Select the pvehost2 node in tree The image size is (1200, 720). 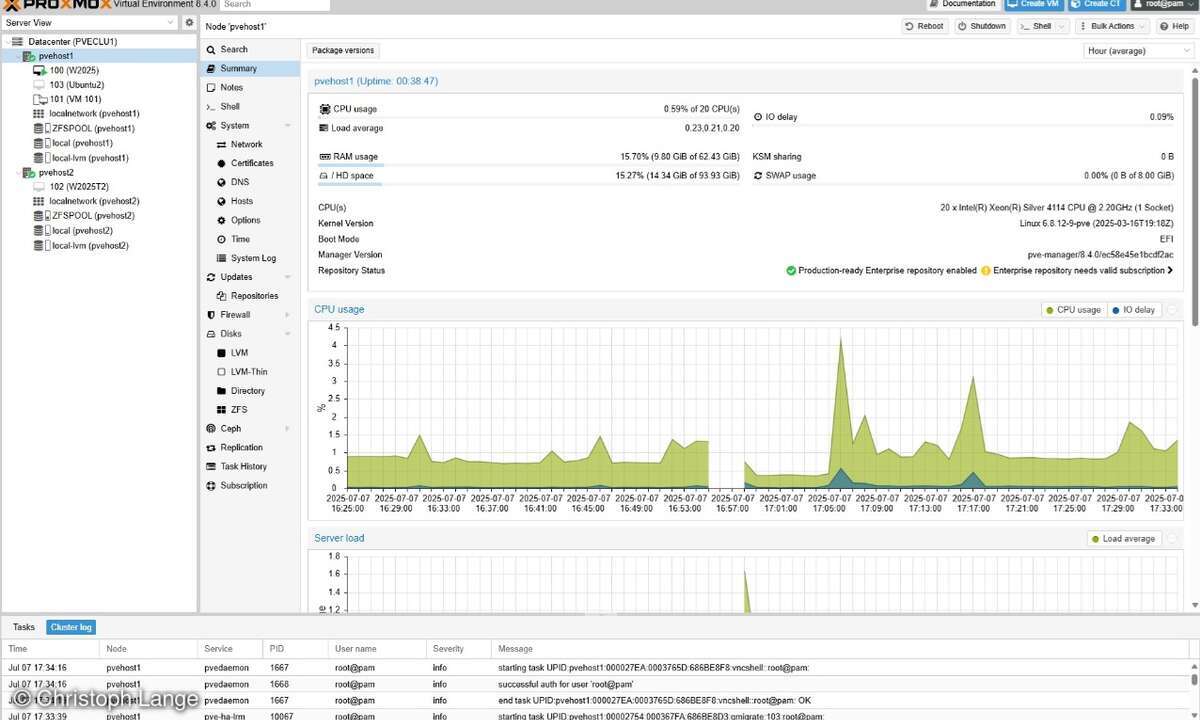tap(56, 172)
